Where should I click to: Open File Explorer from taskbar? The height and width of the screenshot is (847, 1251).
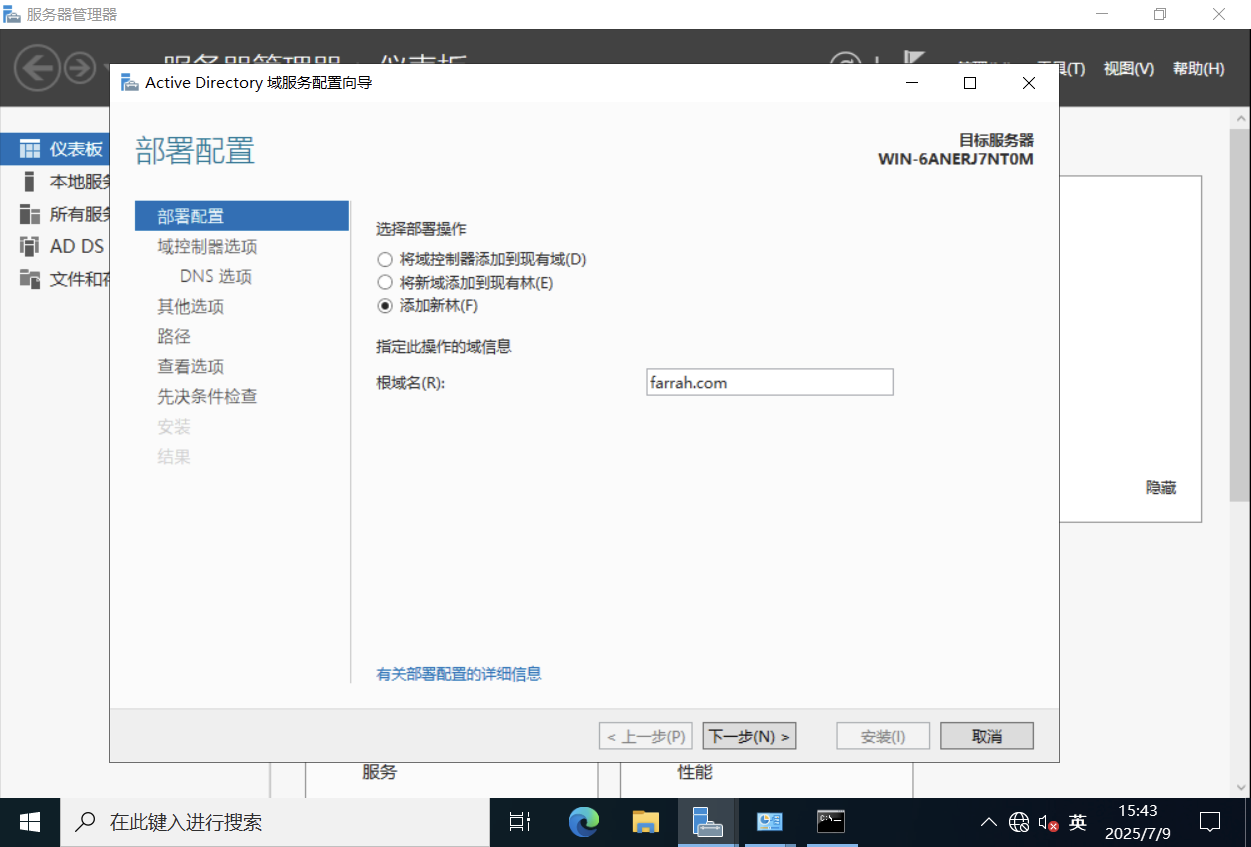(645, 822)
